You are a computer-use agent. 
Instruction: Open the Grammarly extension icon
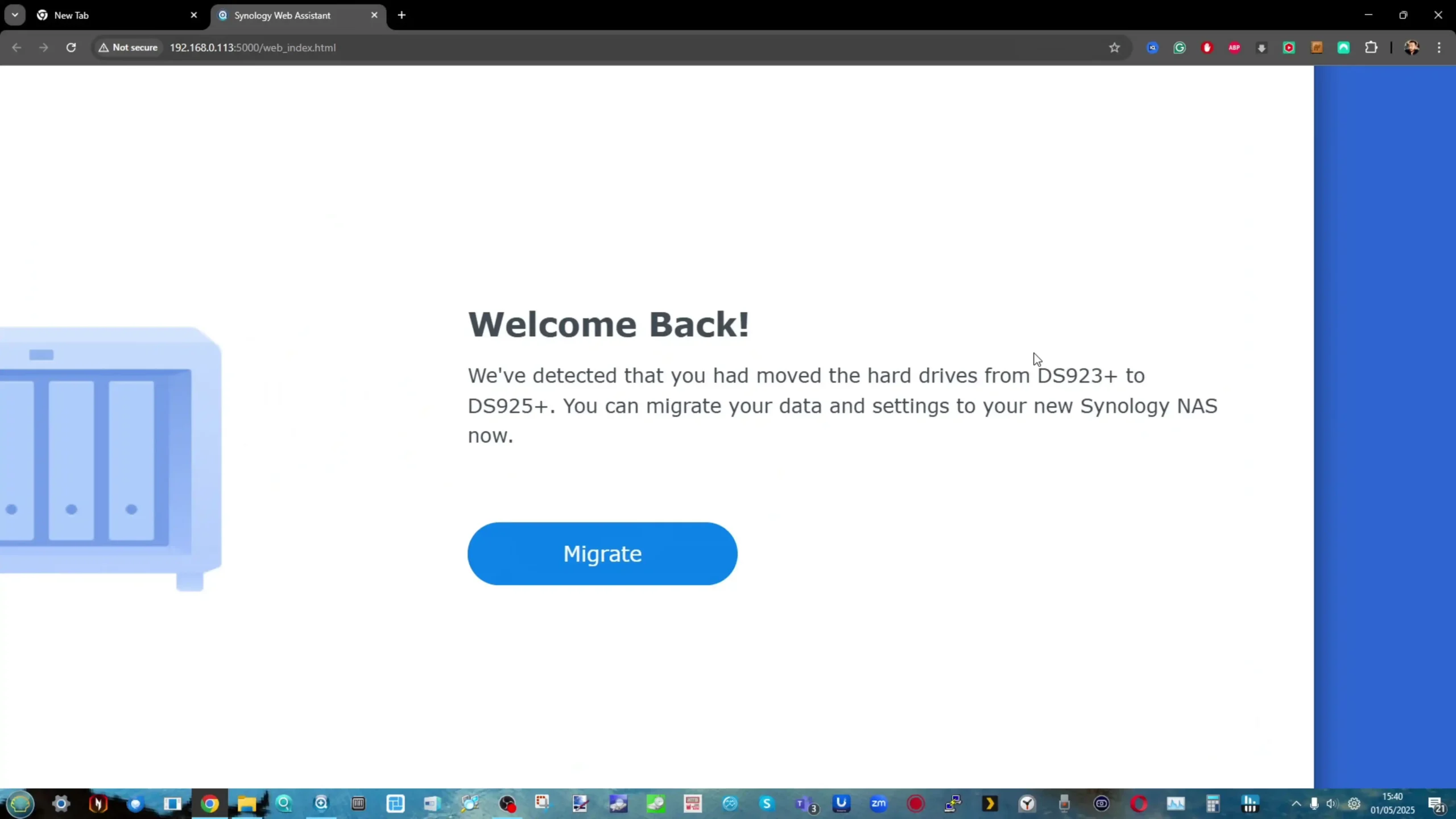pyautogui.click(x=1180, y=48)
